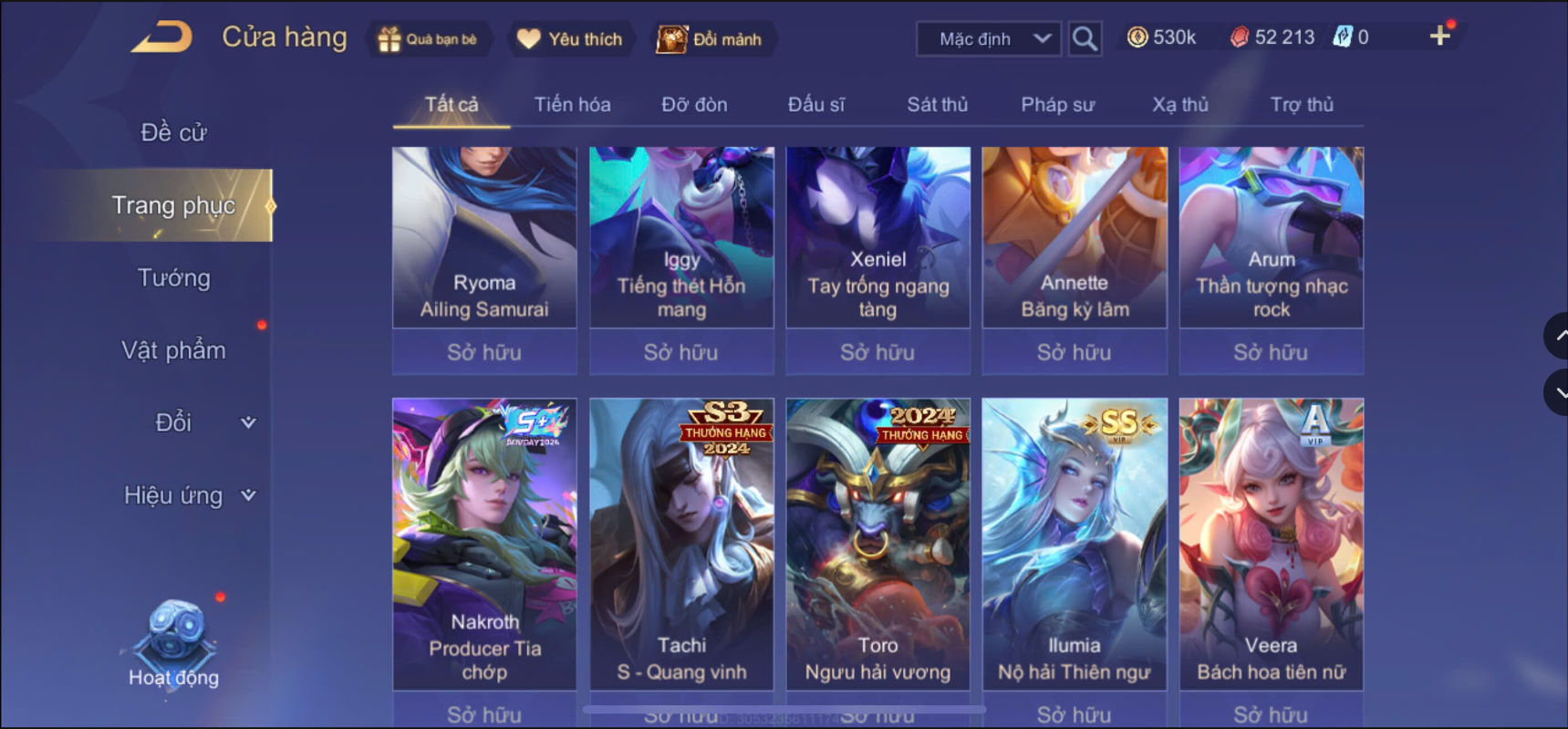Click the horizontal scroll bar at bottom
The image size is (1568, 729).
tap(784, 709)
